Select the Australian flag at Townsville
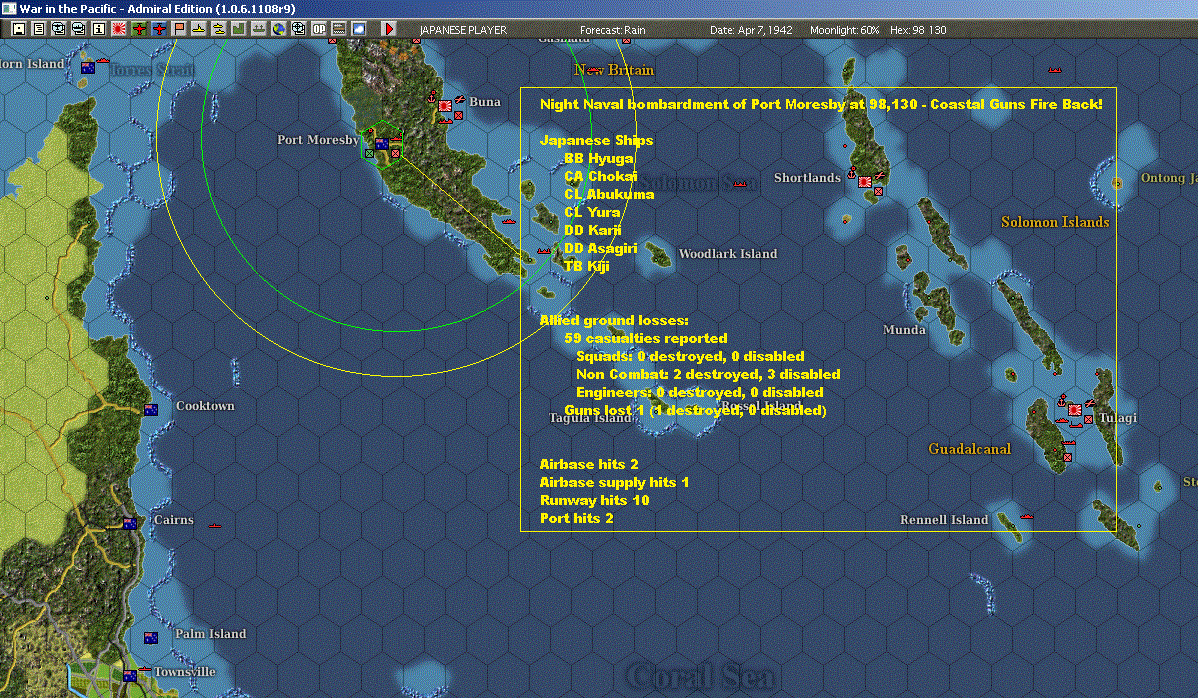1198x698 pixels. 130,675
